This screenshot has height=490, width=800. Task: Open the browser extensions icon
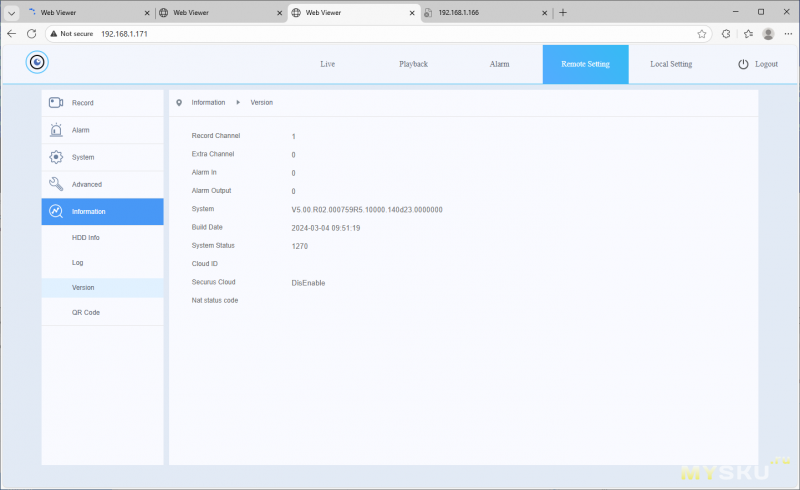pos(726,33)
